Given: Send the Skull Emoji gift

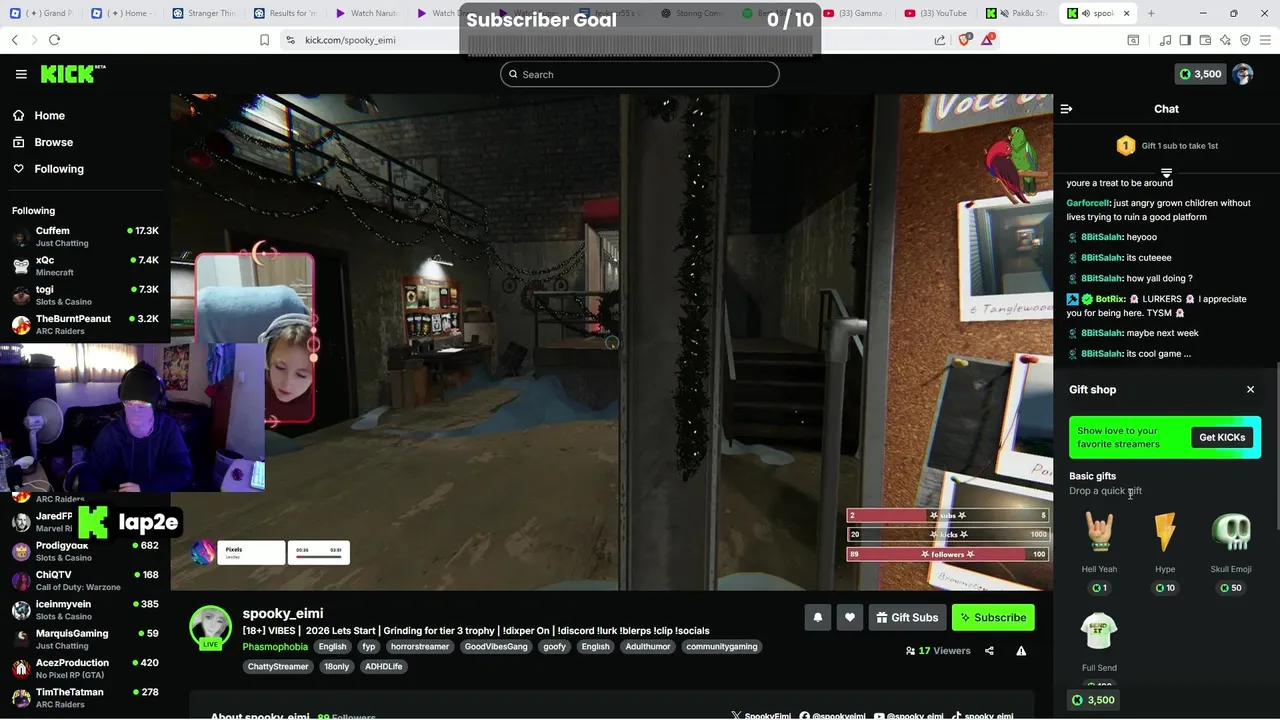Looking at the screenshot, I should tap(1231, 551).
